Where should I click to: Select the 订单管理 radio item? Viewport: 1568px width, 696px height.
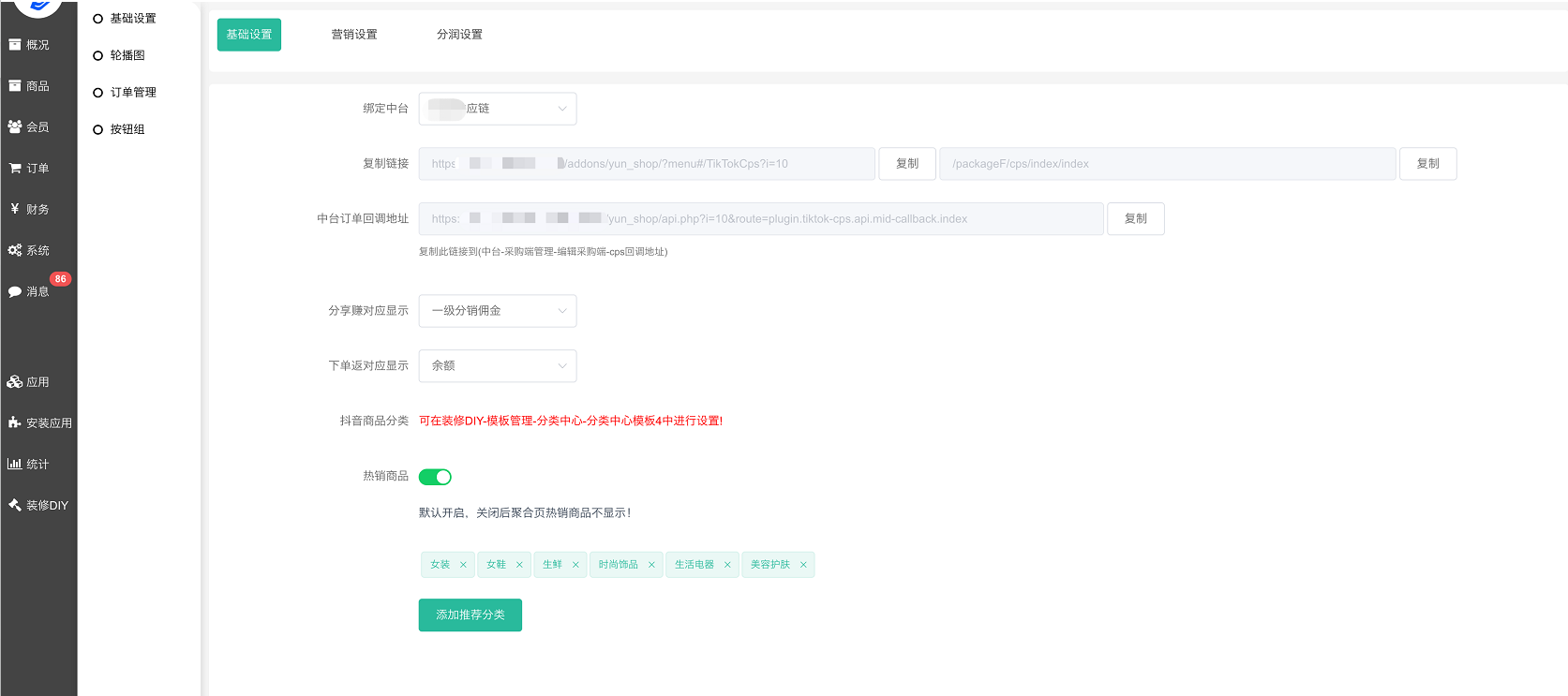(x=97, y=93)
